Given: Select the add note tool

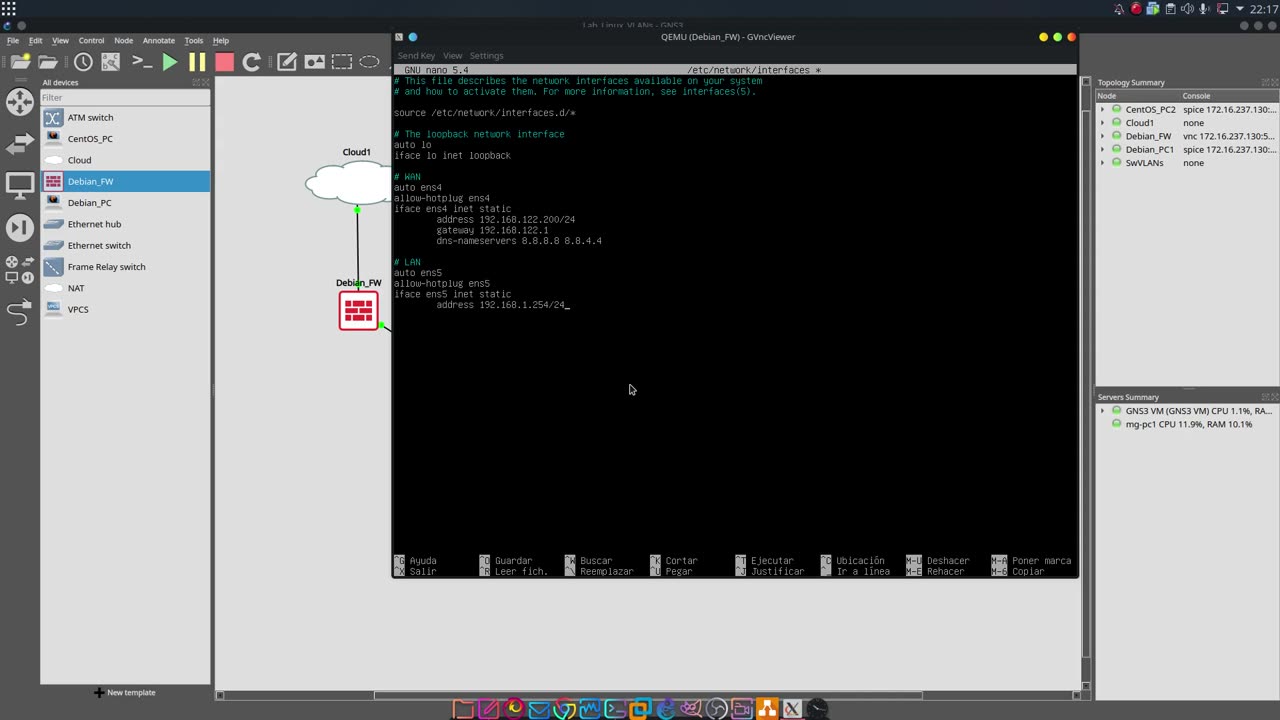Looking at the screenshot, I should pyautogui.click(x=287, y=62).
